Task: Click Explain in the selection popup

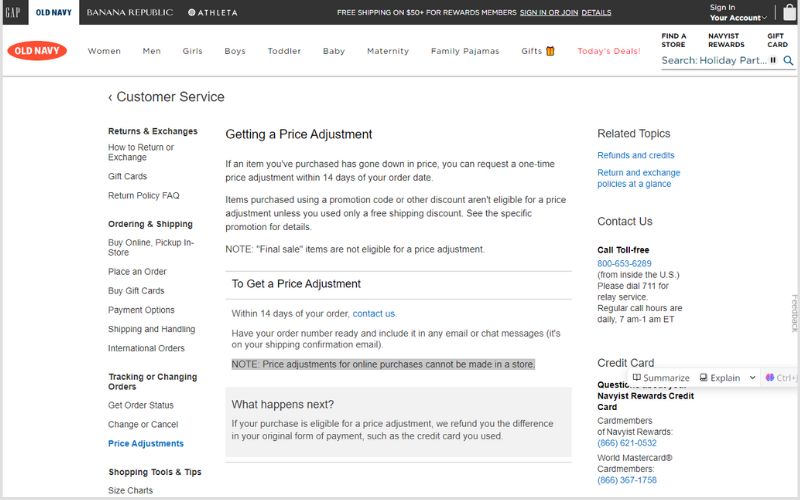Action: pyautogui.click(x=719, y=378)
